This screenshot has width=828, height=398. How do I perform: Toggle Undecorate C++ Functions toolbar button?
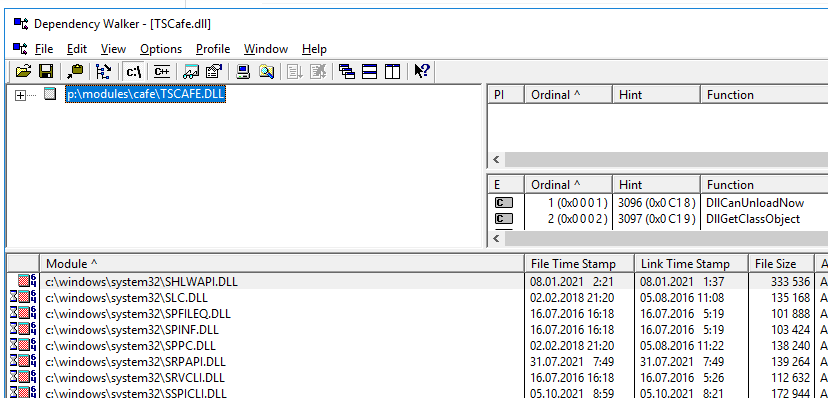tap(162, 71)
